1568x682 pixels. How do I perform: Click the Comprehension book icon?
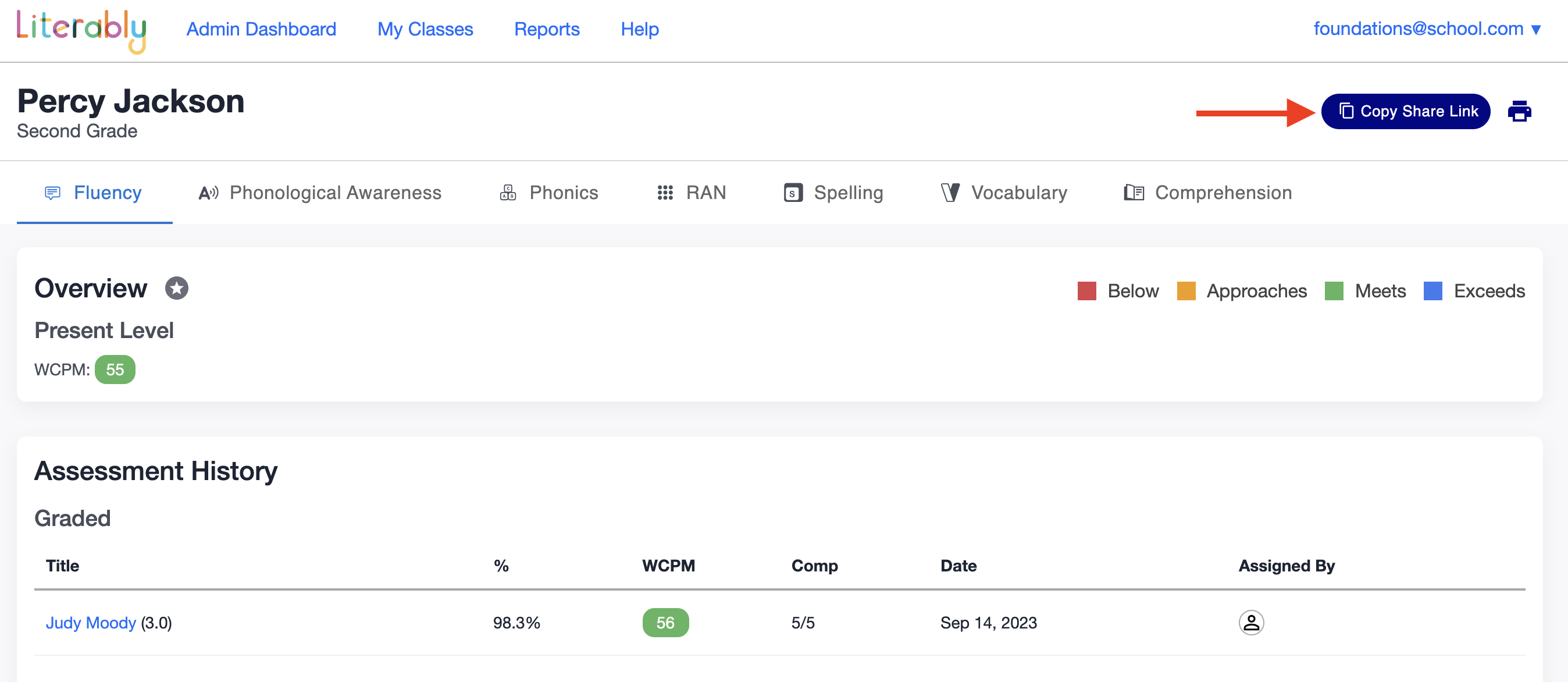pyautogui.click(x=1134, y=193)
